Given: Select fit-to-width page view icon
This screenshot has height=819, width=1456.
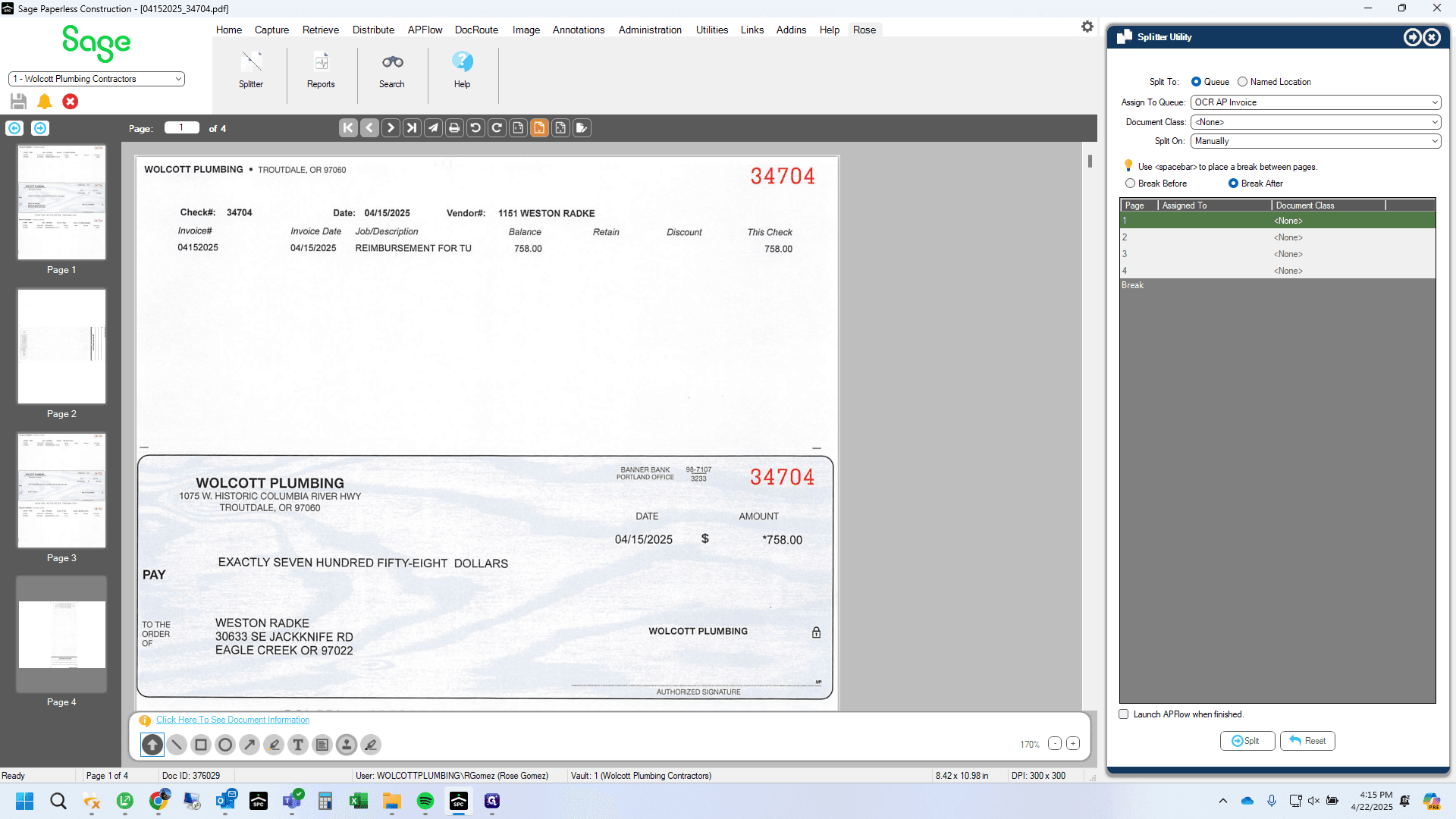Looking at the screenshot, I should [x=518, y=128].
